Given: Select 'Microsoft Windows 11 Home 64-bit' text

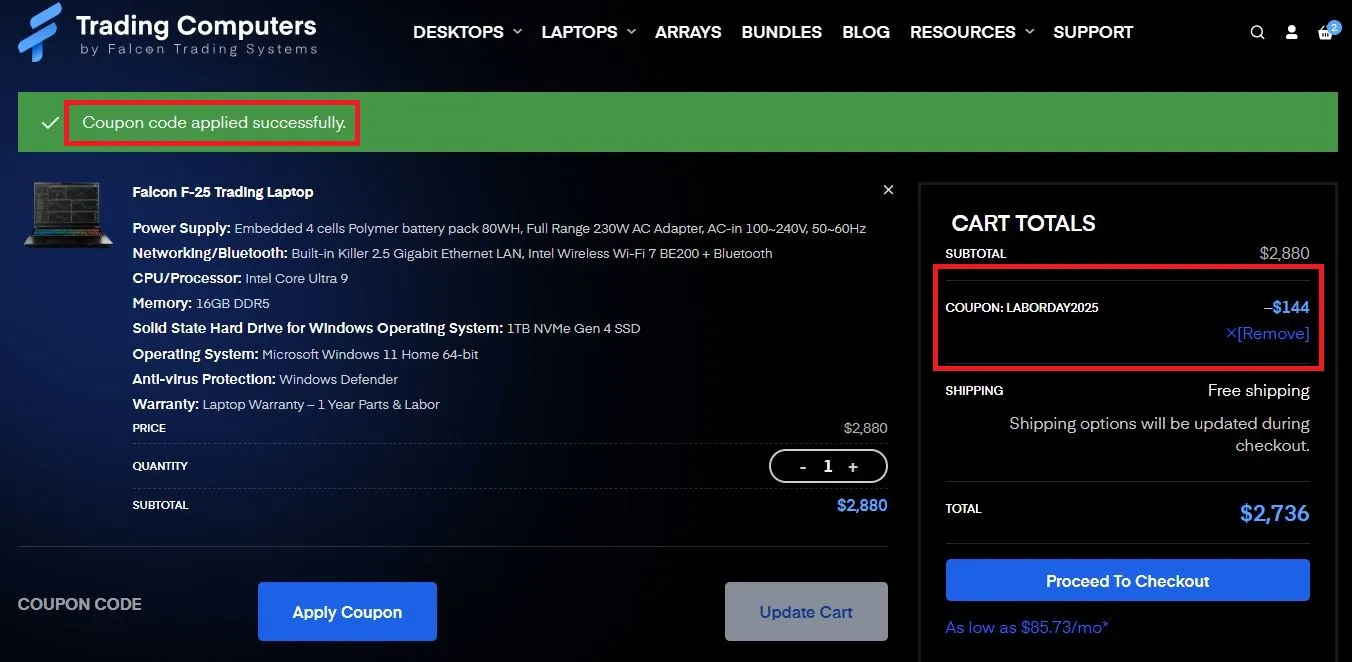Looking at the screenshot, I should [370, 355].
